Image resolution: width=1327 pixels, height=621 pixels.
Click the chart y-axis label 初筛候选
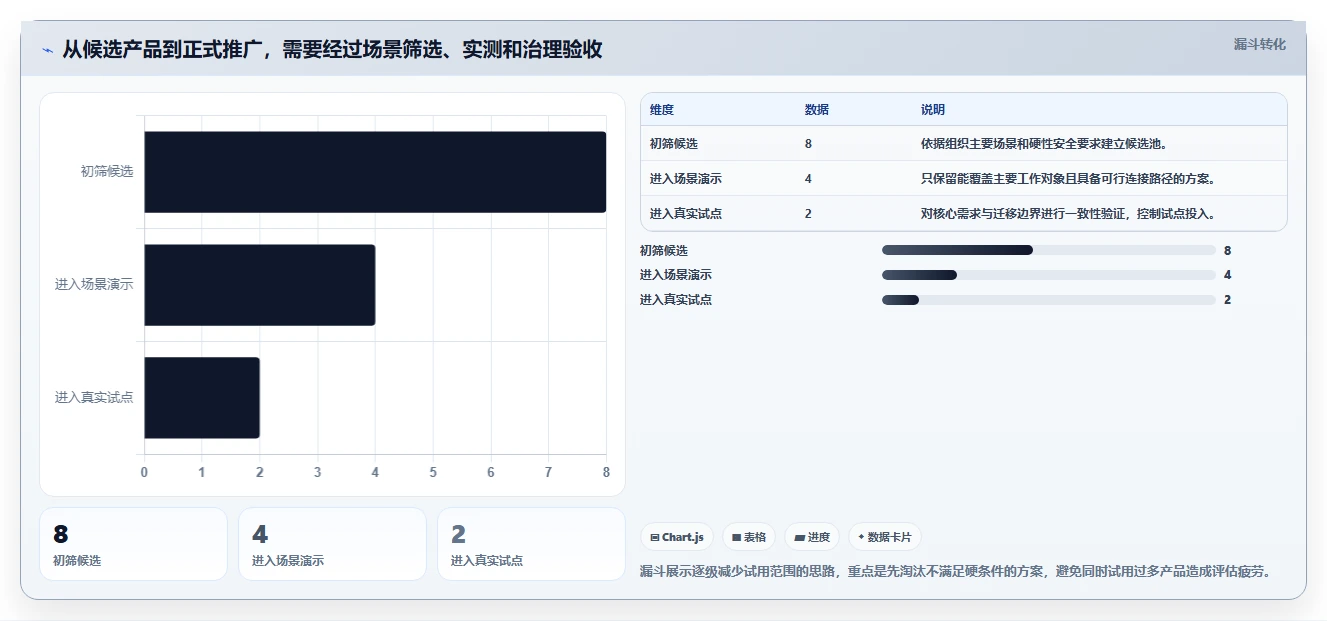click(x=107, y=172)
